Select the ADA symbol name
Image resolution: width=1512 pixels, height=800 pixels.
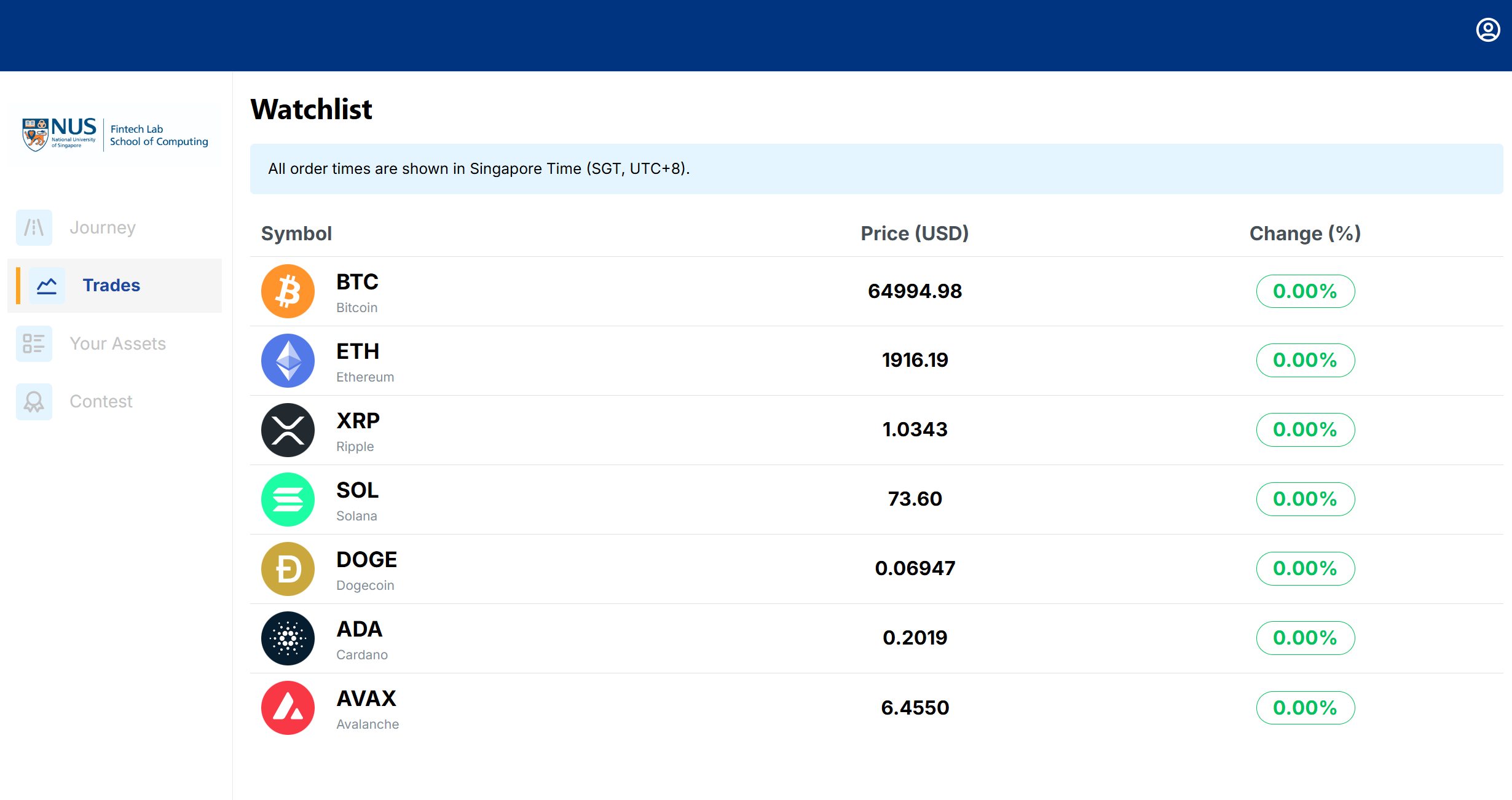click(360, 629)
